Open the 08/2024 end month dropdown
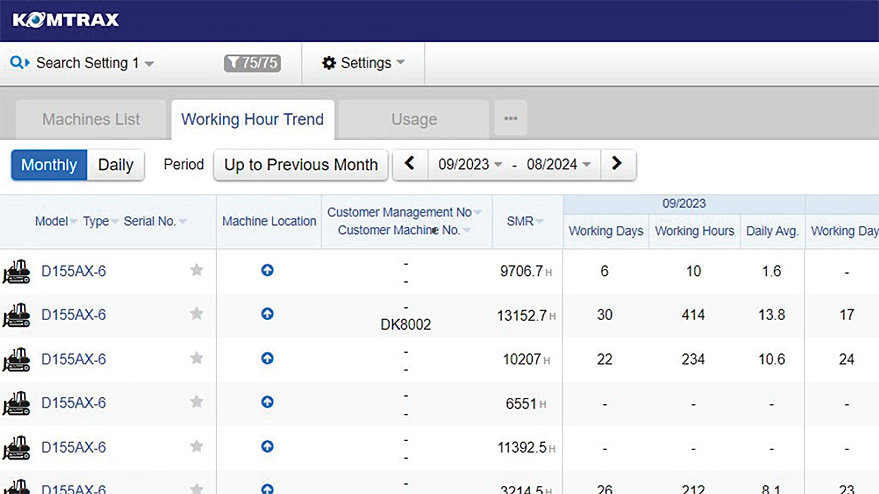The width and height of the screenshot is (879, 494). pos(558,165)
